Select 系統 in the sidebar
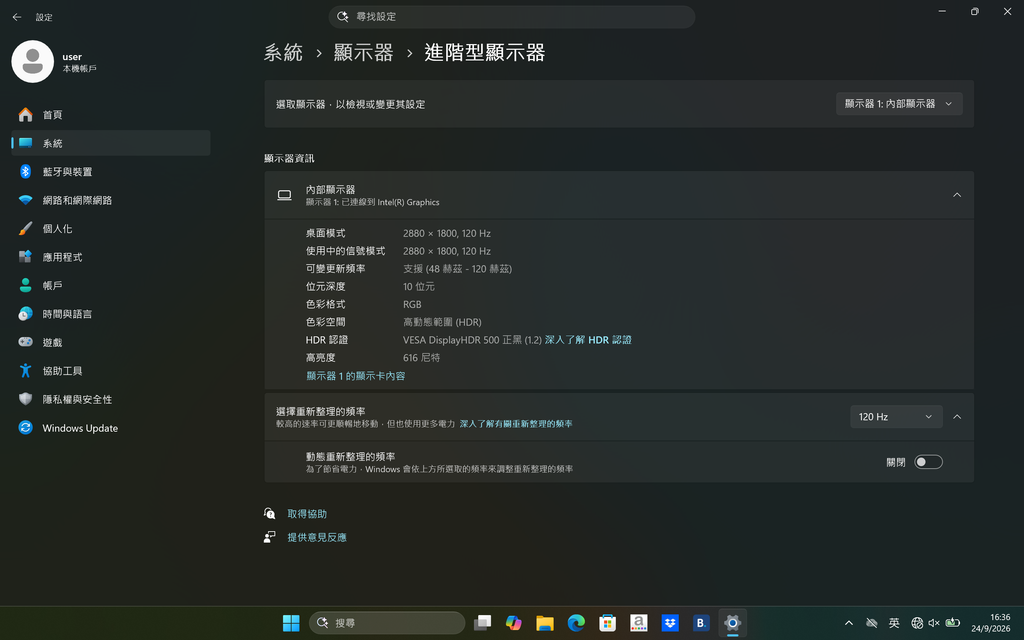 110,143
